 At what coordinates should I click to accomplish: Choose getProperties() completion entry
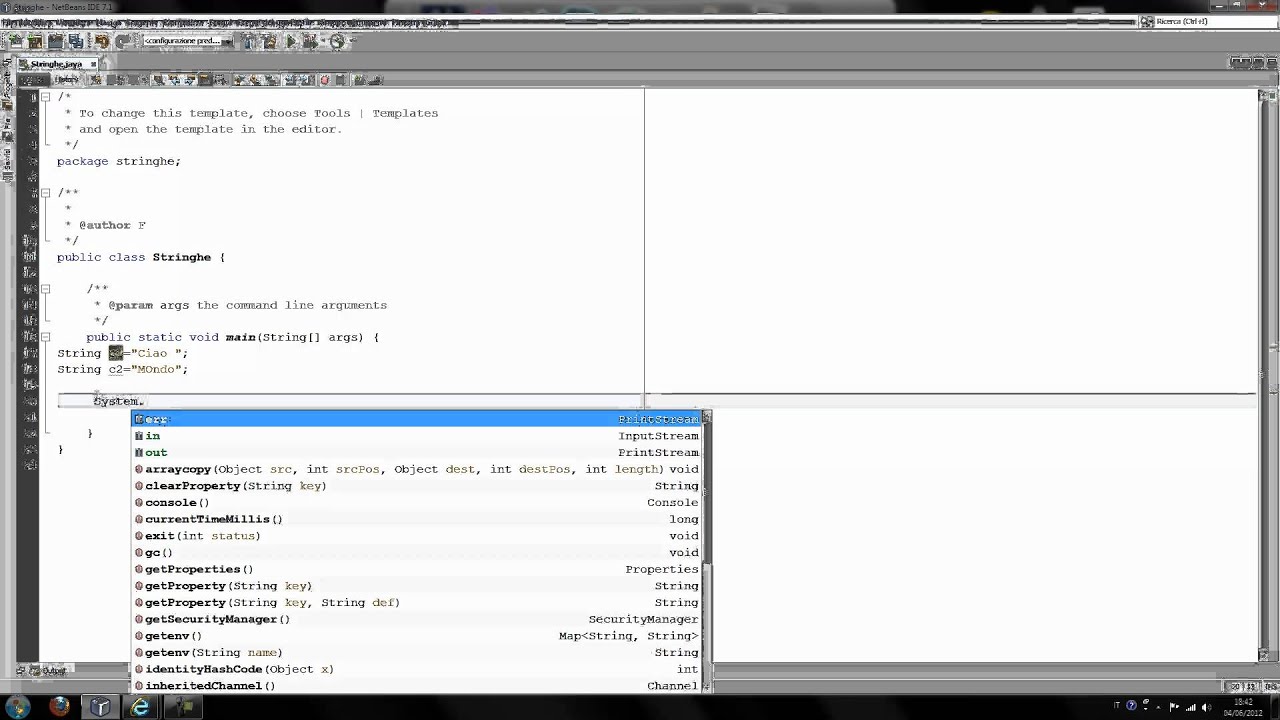tap(417, 569)
